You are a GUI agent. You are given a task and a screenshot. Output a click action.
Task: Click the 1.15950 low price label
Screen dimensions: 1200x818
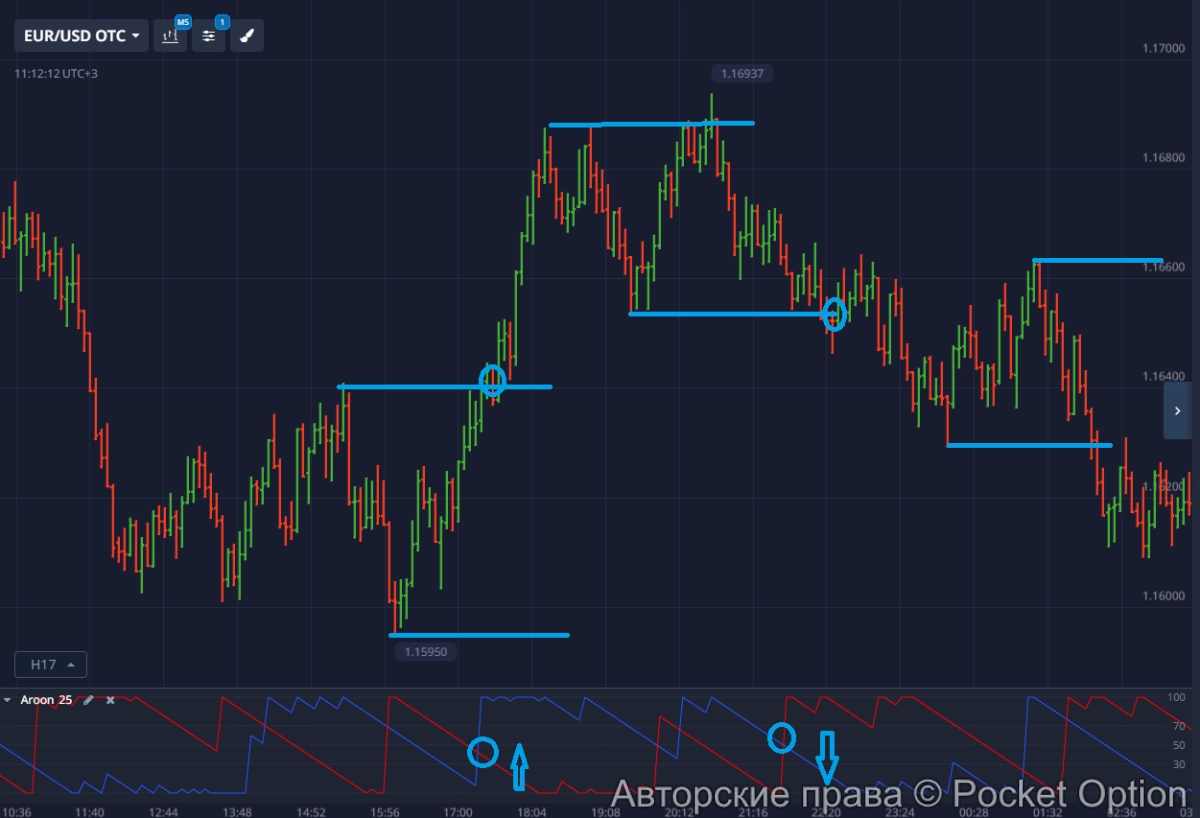tap(426, 652)
